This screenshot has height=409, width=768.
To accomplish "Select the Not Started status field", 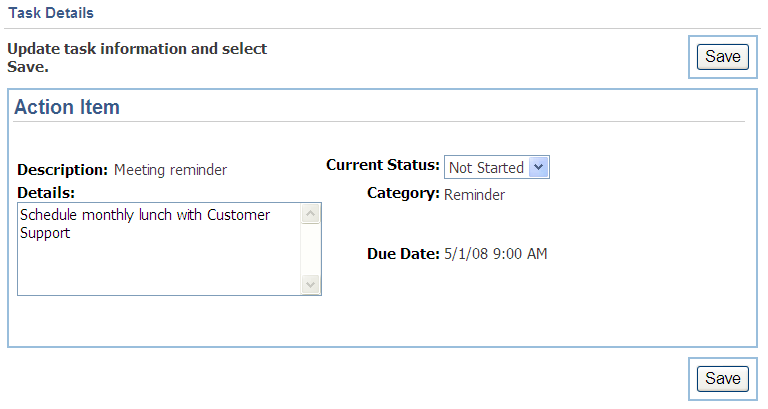I will tap(497, 167).
